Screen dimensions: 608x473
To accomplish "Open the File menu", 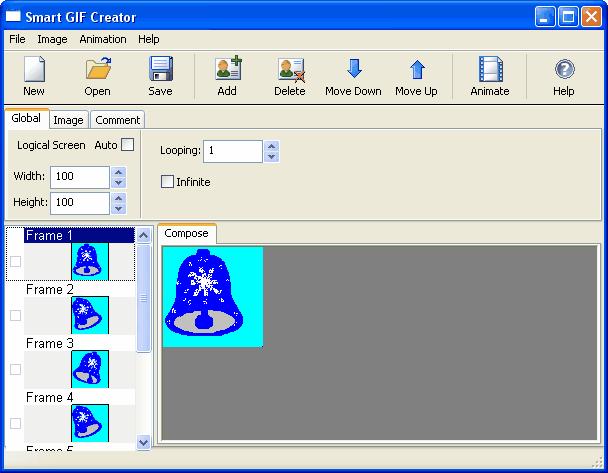I will (17, 39).
